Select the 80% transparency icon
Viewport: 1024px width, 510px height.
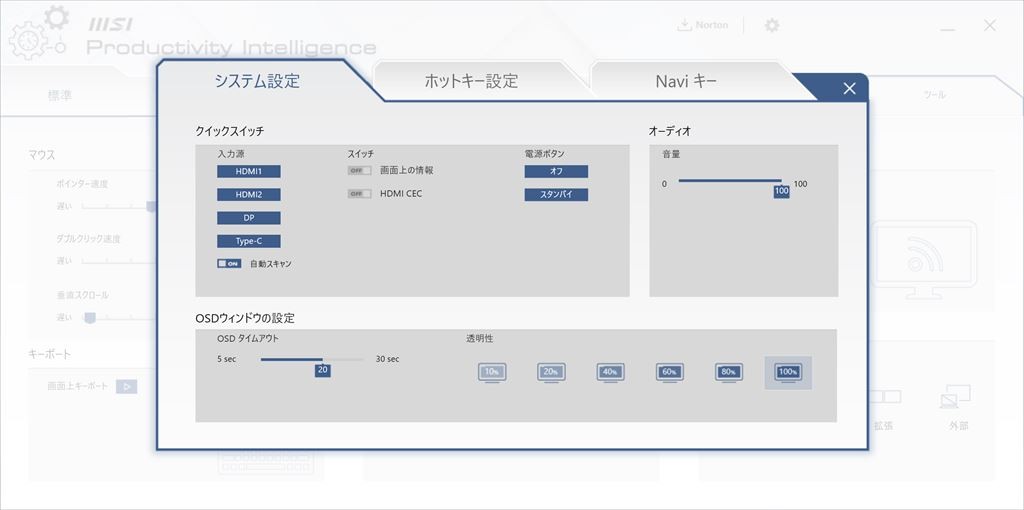click(729, 372)
